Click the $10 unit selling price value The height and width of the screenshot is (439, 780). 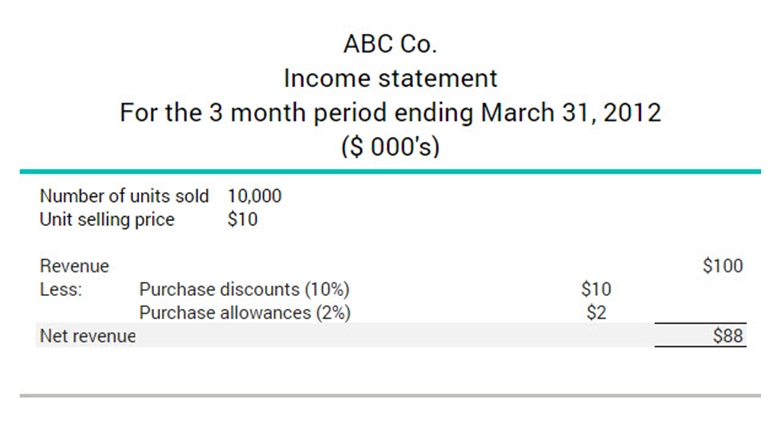point(242,219)
